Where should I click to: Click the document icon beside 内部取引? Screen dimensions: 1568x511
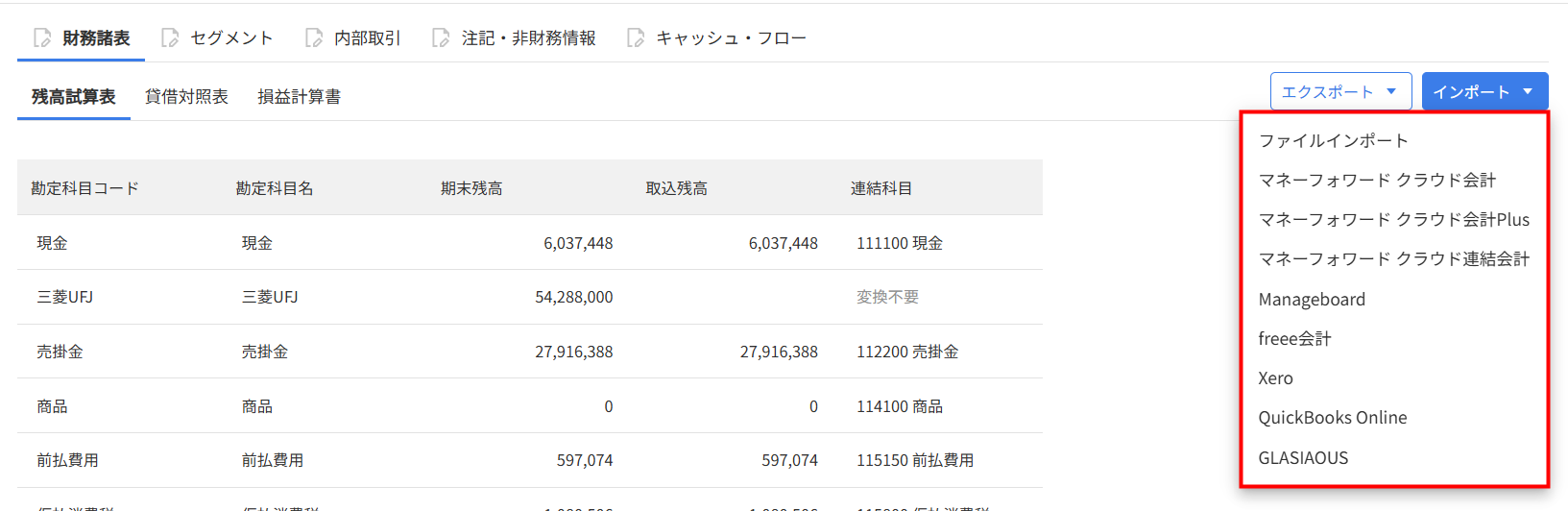pyautogui.click(x=314, y=38)
